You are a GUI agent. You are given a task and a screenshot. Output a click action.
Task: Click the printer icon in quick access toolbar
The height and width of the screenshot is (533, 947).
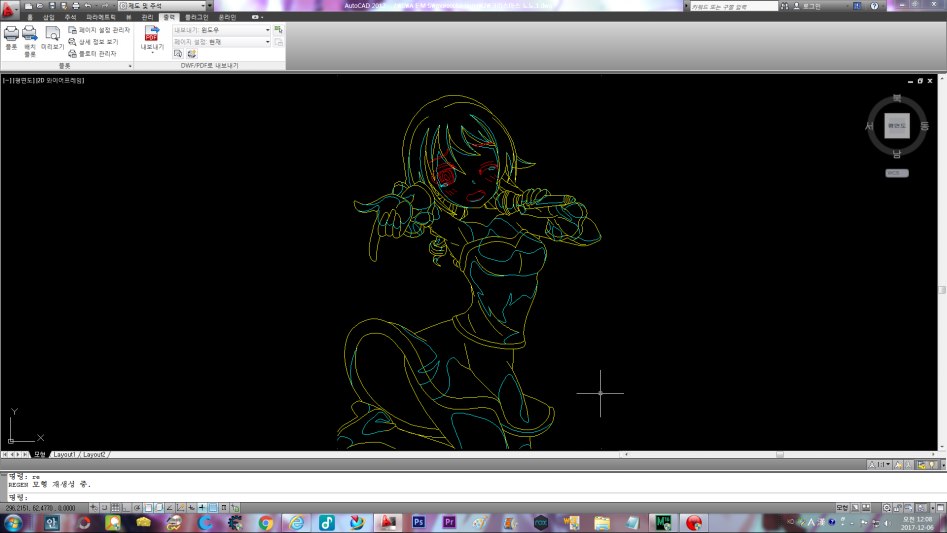76,5
